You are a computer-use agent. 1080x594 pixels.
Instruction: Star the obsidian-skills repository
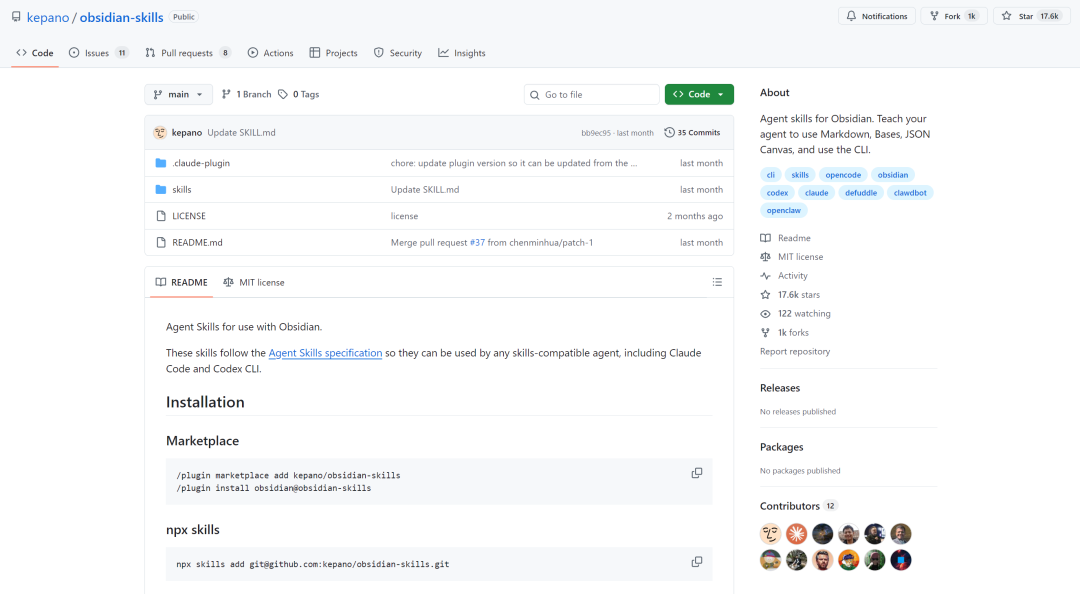(1031, 16)
